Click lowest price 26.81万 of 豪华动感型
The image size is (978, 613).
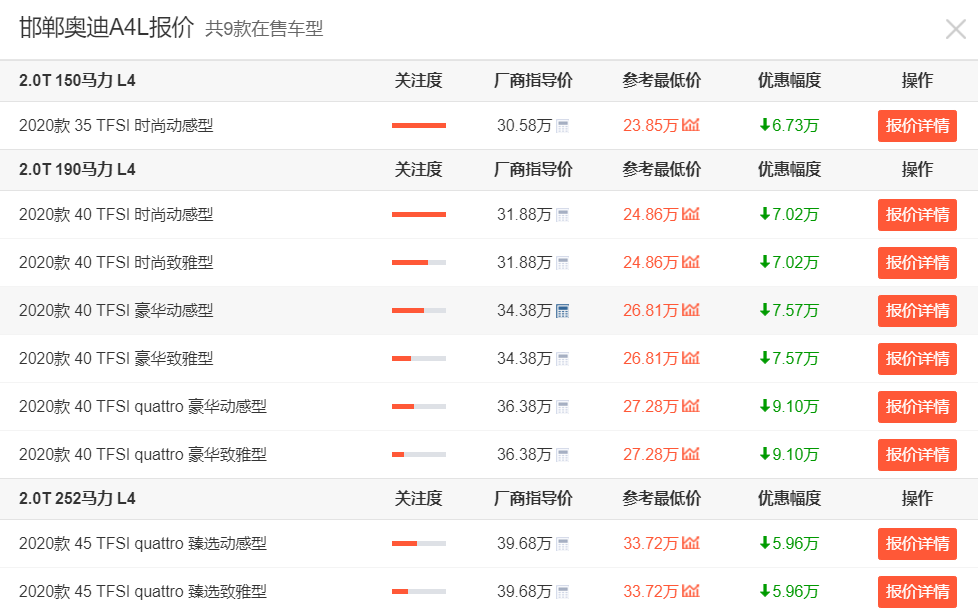650,311
